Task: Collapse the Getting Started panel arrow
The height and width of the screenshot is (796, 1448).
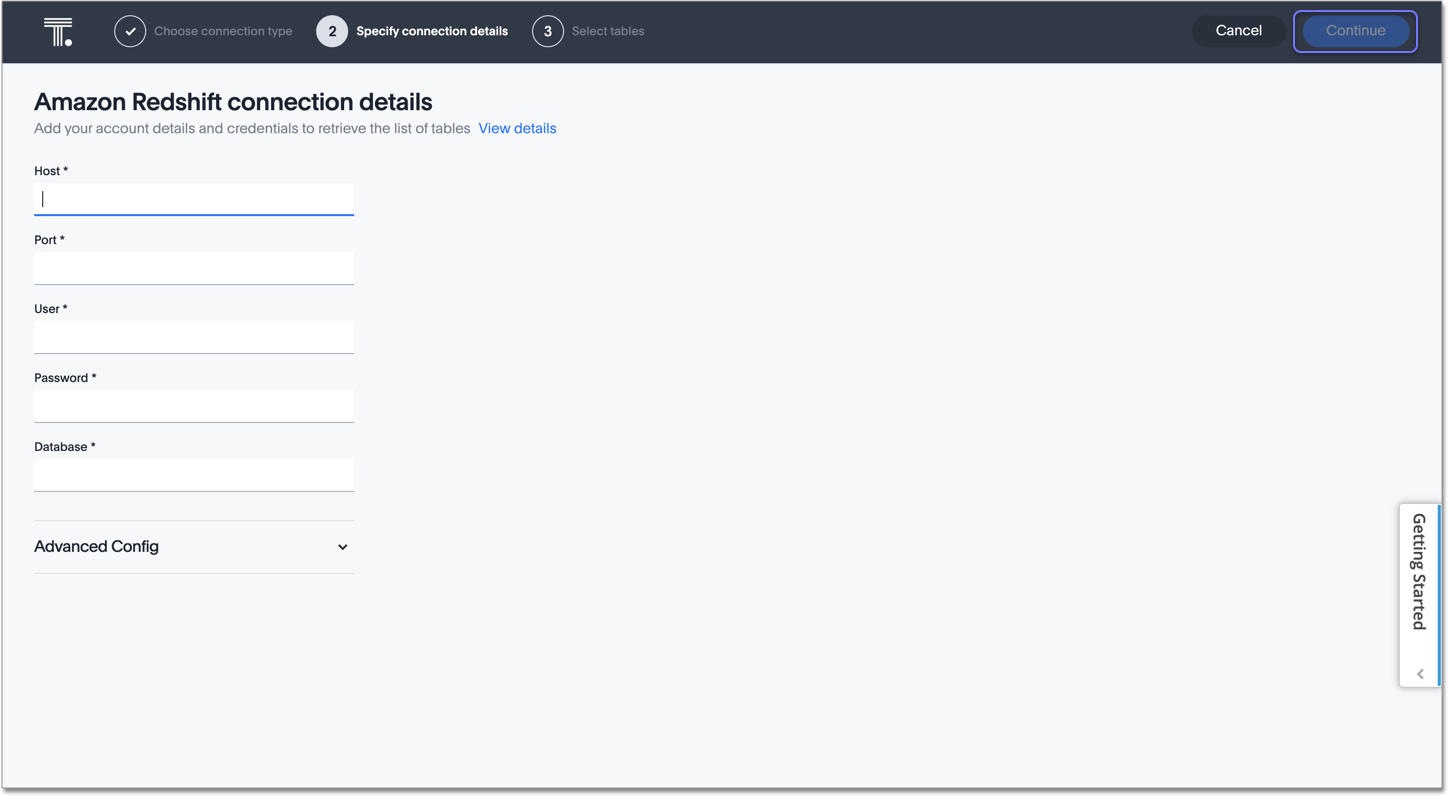Action: (x=1419, y=674)
